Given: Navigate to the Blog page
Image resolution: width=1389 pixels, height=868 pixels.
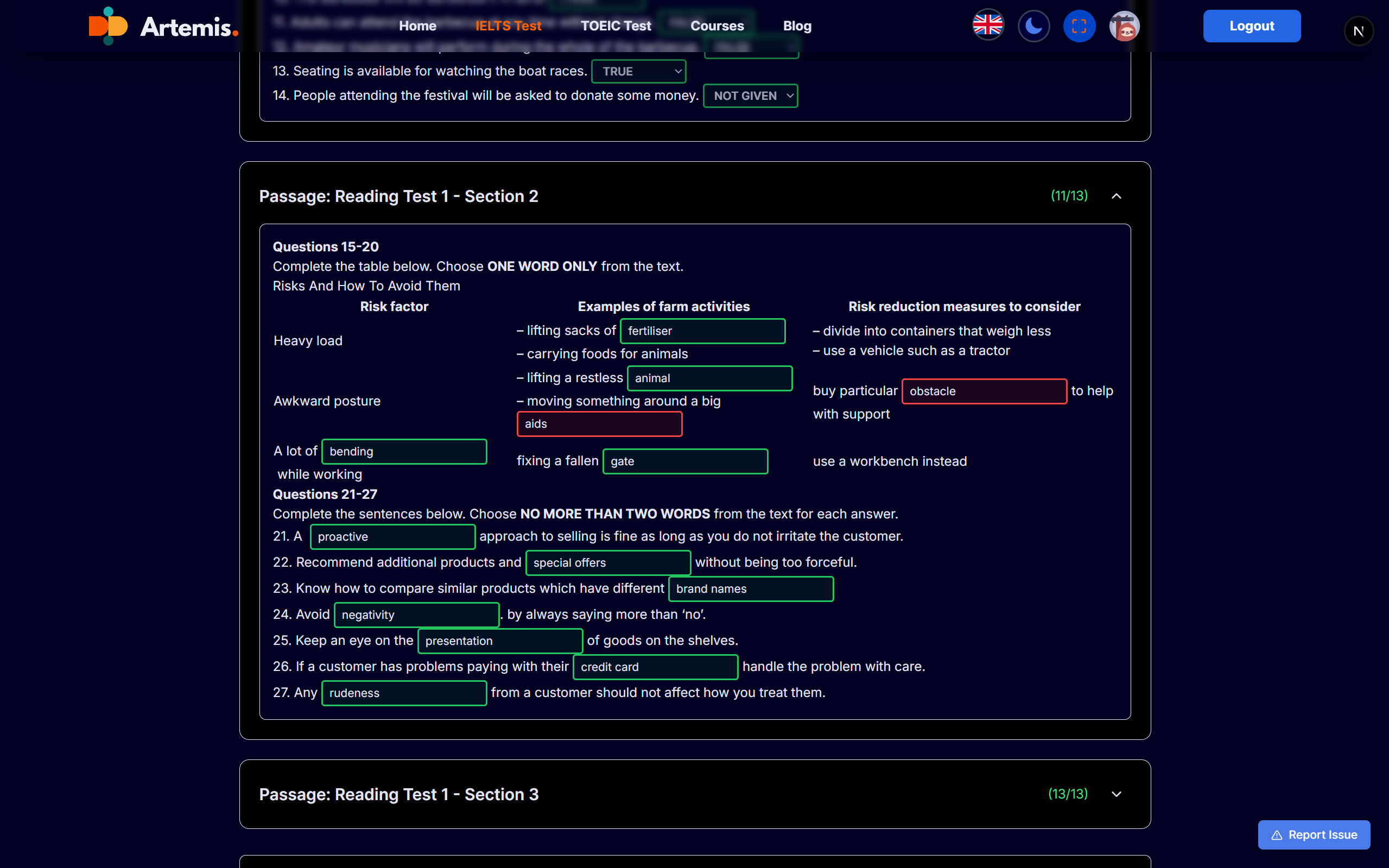Looking at the screenshot, I should point(797,26).
